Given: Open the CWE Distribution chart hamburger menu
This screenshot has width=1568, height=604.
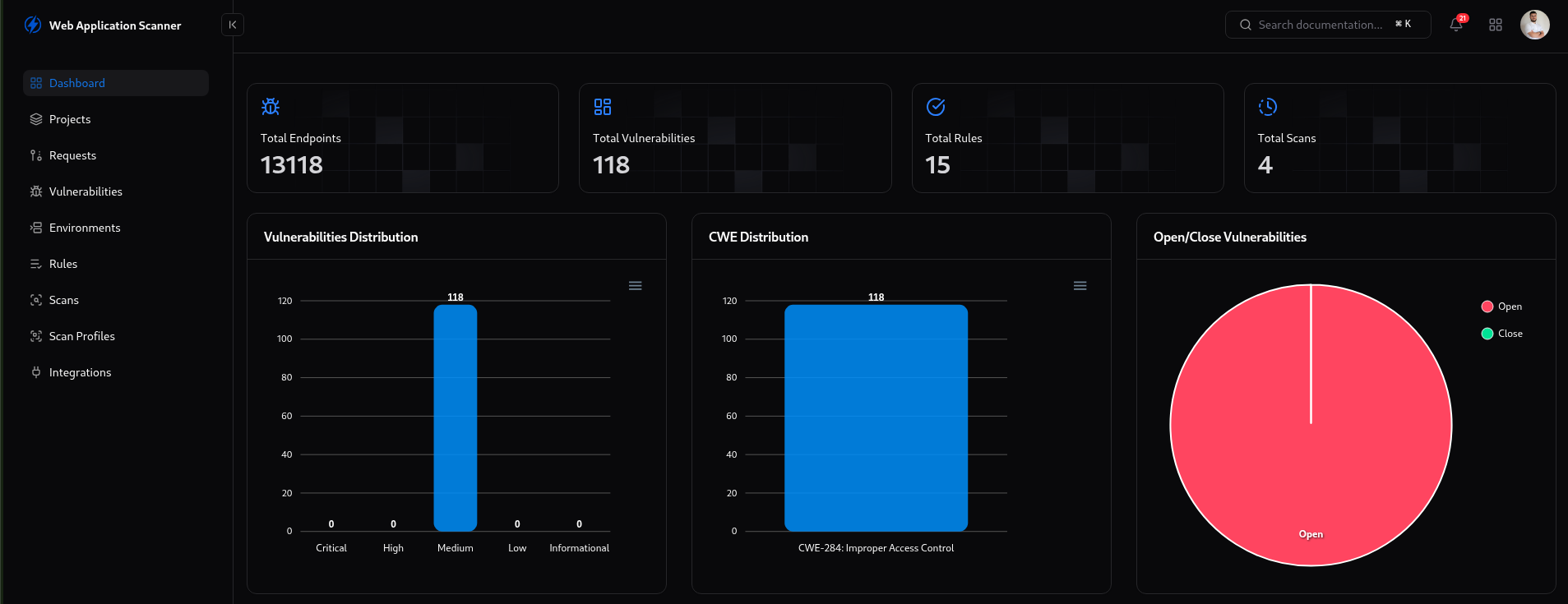Looking at the screenshot, I should click(x=1080, y=286).
